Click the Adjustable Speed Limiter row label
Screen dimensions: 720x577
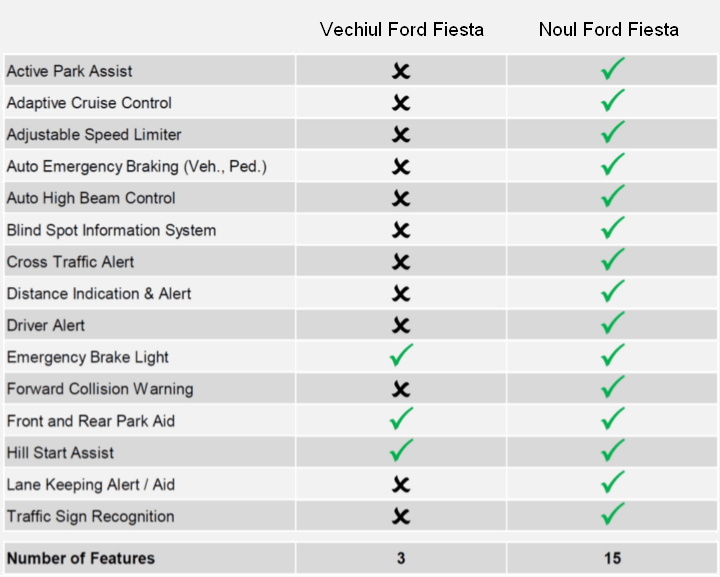click(94, 135)
